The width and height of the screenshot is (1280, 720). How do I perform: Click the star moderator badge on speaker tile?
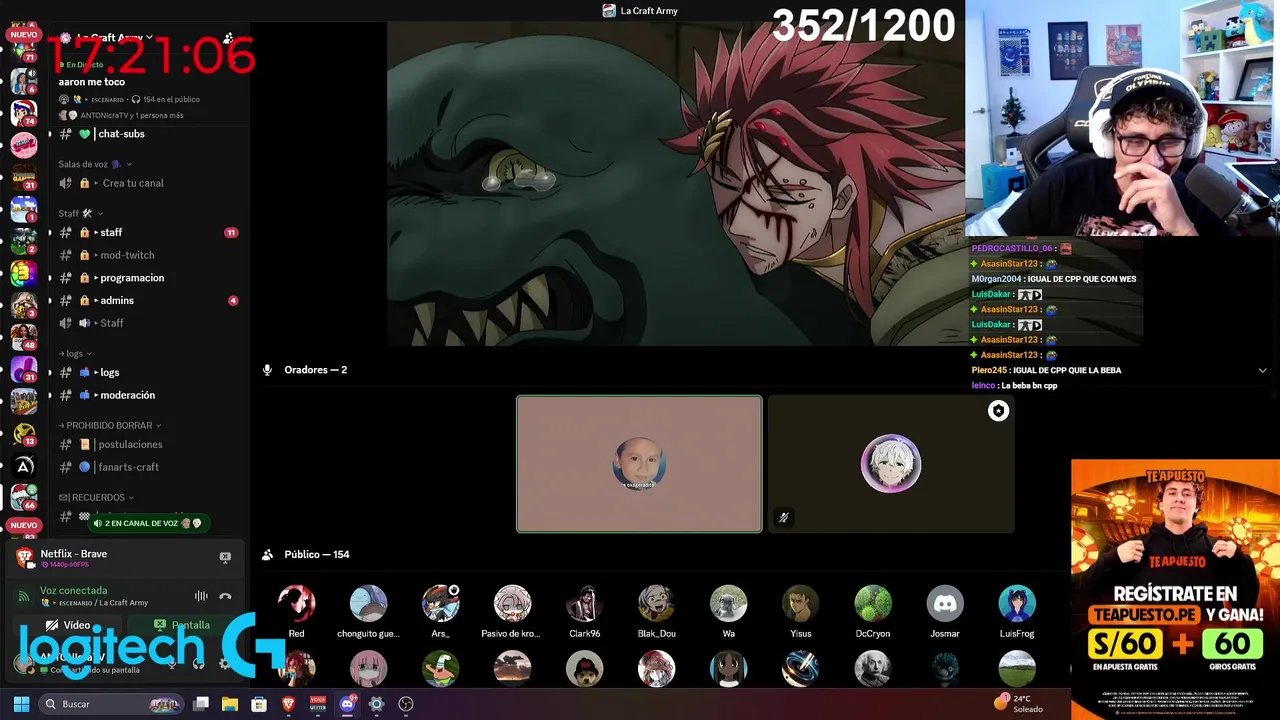pyautogui.click(x=998, y=411)
